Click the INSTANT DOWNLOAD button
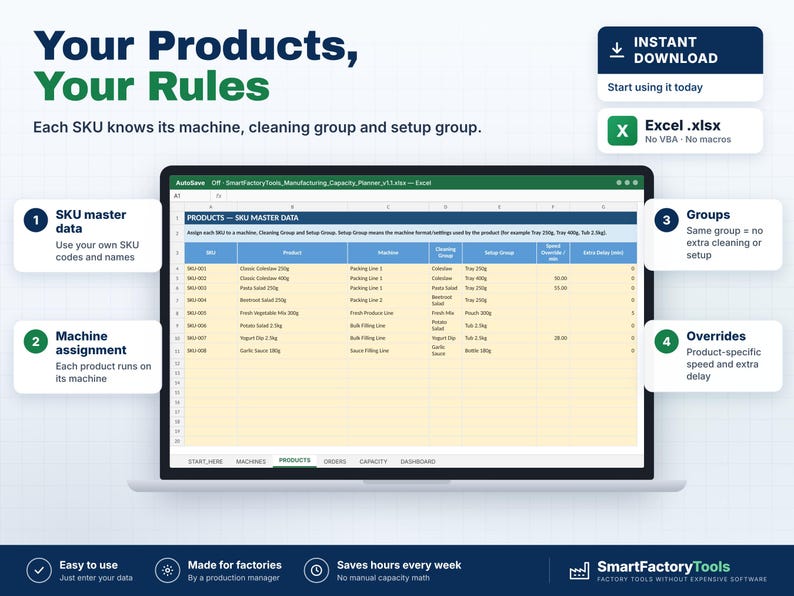 pos(680,50)
